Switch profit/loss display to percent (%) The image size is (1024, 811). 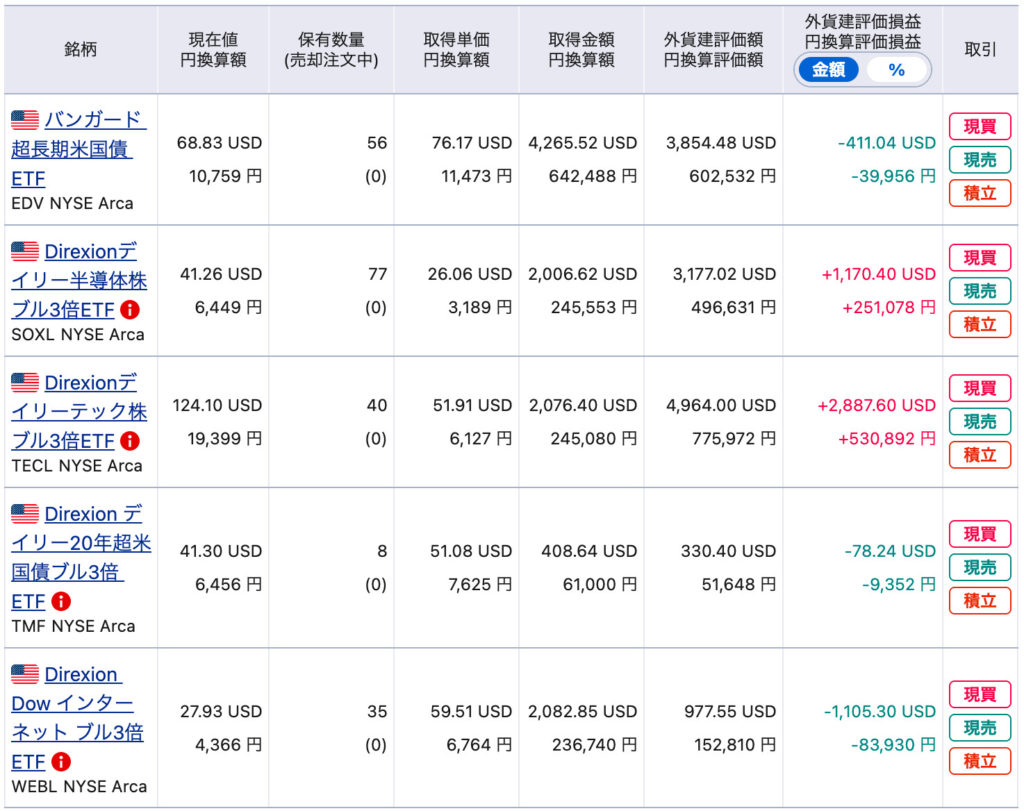(896, 70)
